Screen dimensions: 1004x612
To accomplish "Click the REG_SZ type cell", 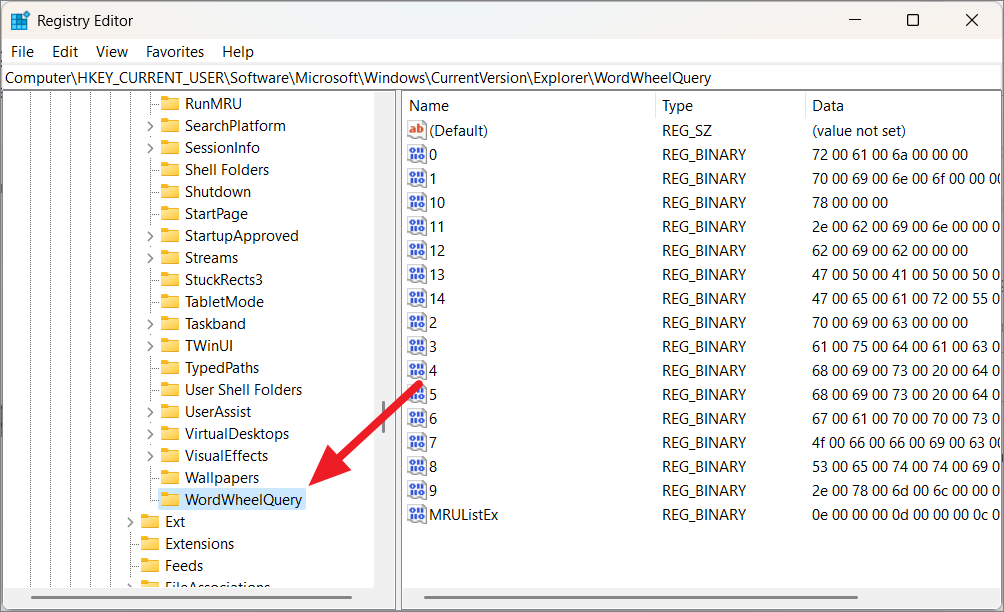I will click(686, 131).
